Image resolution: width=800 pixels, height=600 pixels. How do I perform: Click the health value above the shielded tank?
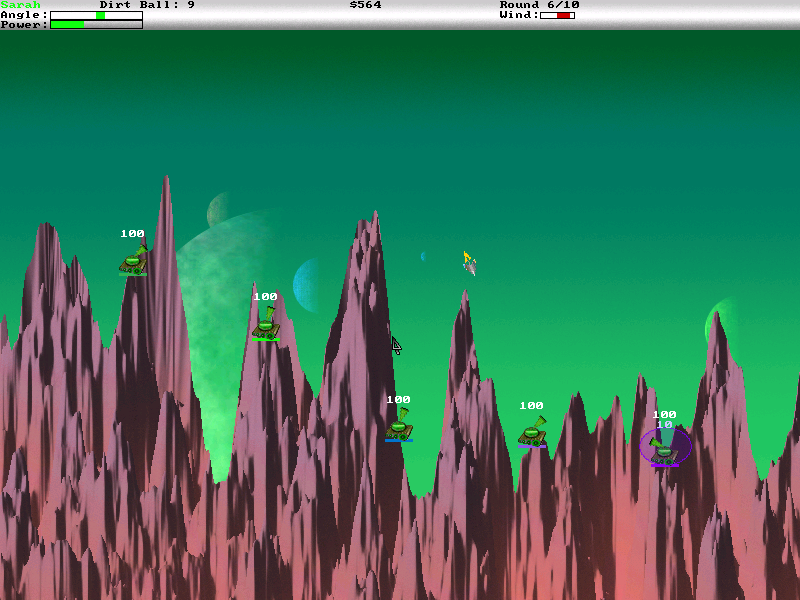click(x=664, y=414)
